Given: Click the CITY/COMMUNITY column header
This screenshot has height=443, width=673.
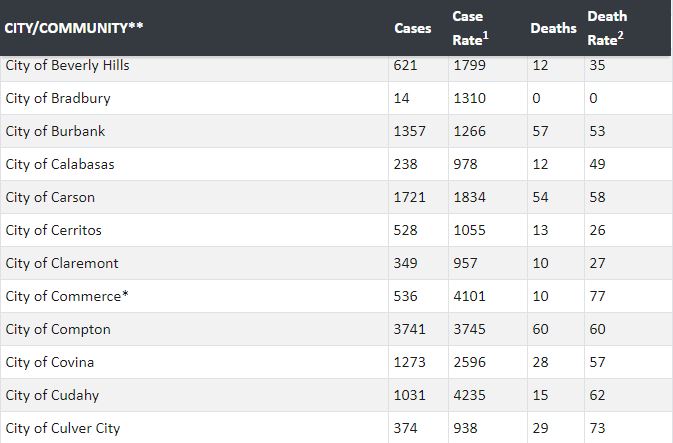Looking at the screenshot, I should coord(75,27).
